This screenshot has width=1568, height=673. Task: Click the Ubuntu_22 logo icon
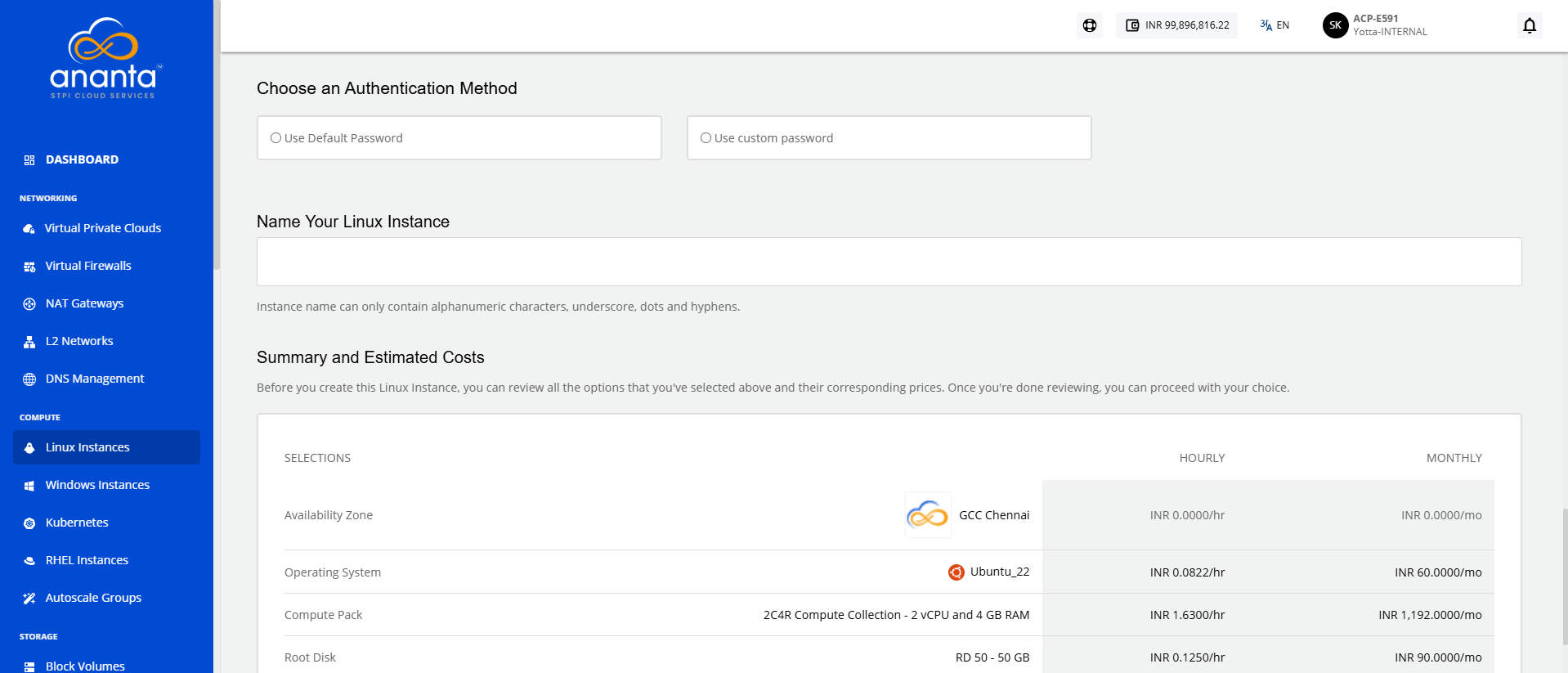(956, 572)
